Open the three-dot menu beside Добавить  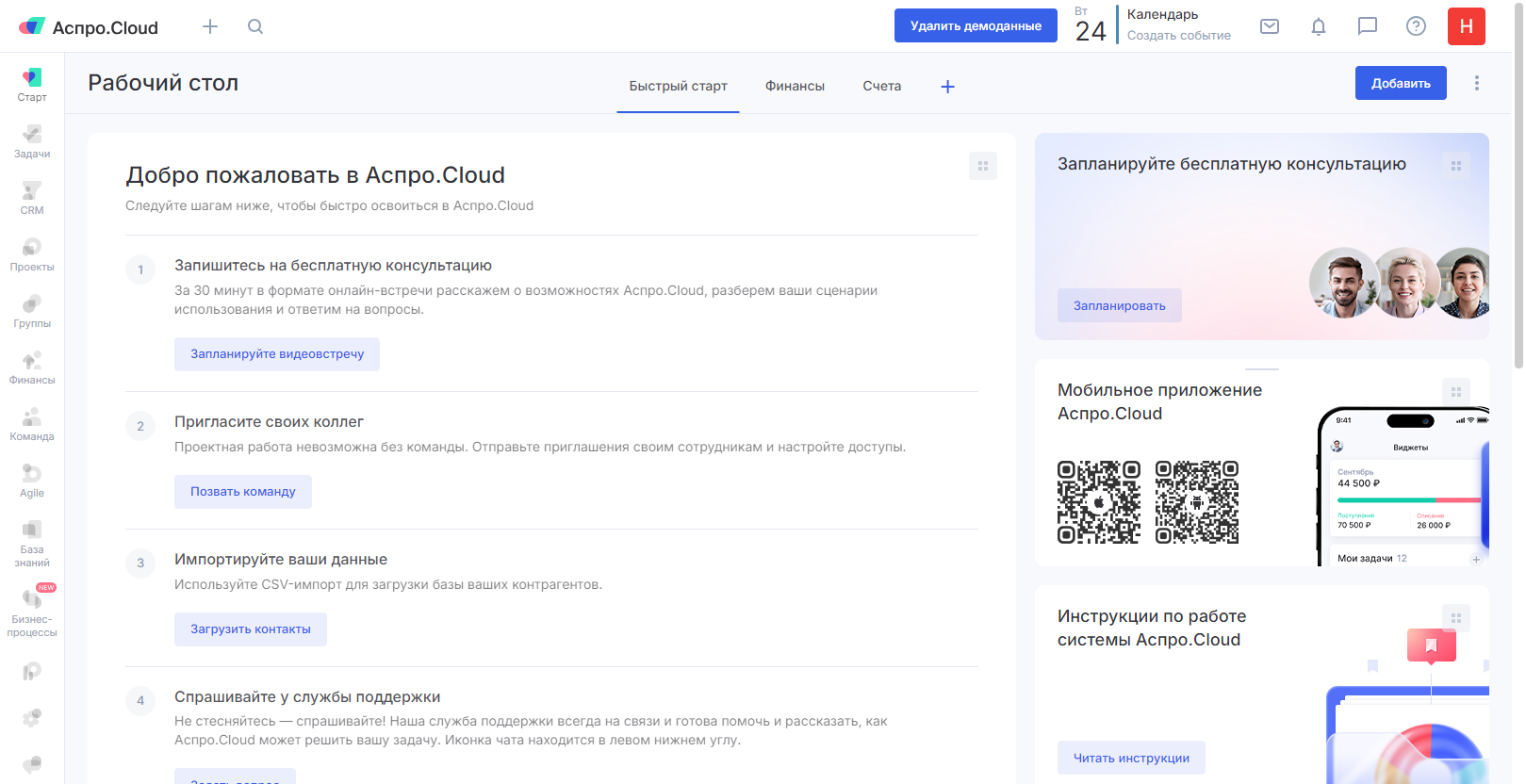tap(1477, 83)
